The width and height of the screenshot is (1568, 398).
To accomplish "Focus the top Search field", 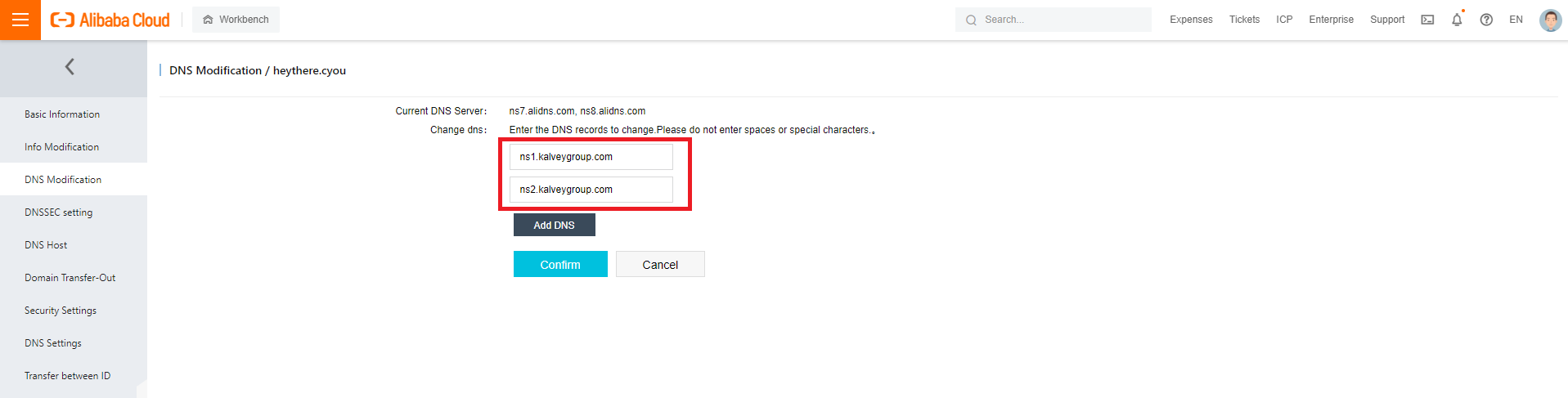I will coord(1053,20).
